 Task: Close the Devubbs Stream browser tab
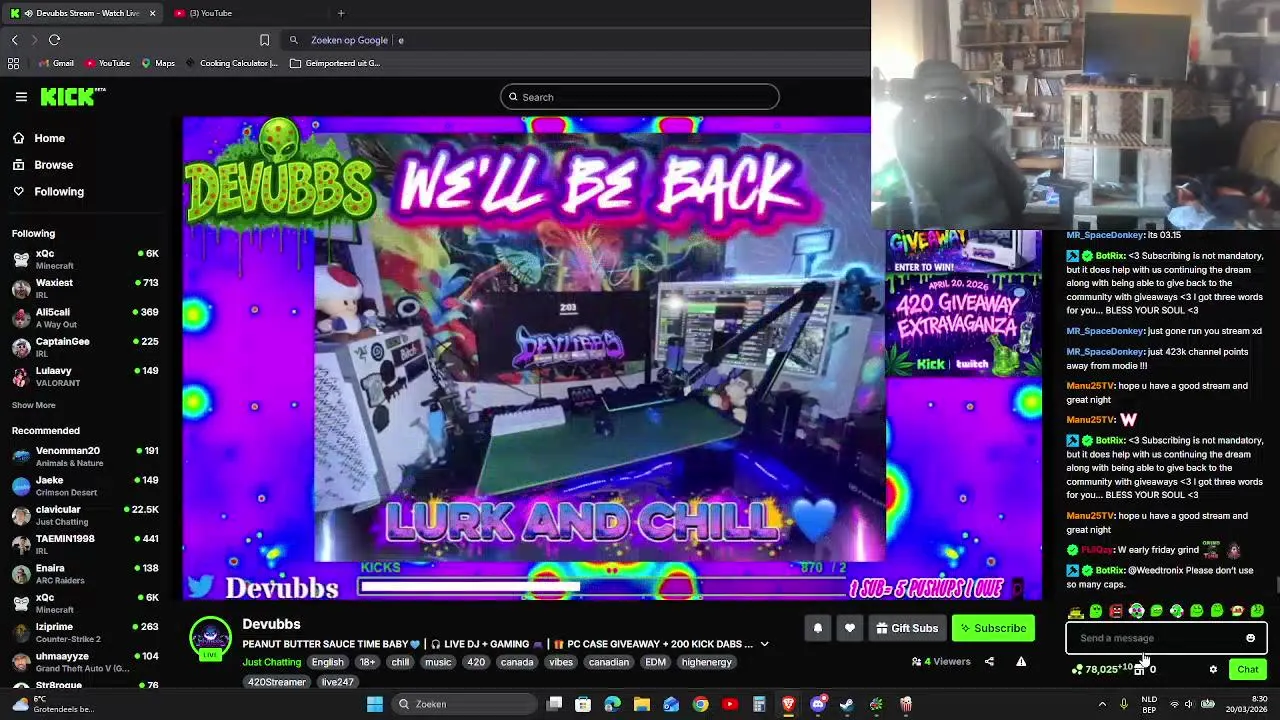click(x=152, y=13)
